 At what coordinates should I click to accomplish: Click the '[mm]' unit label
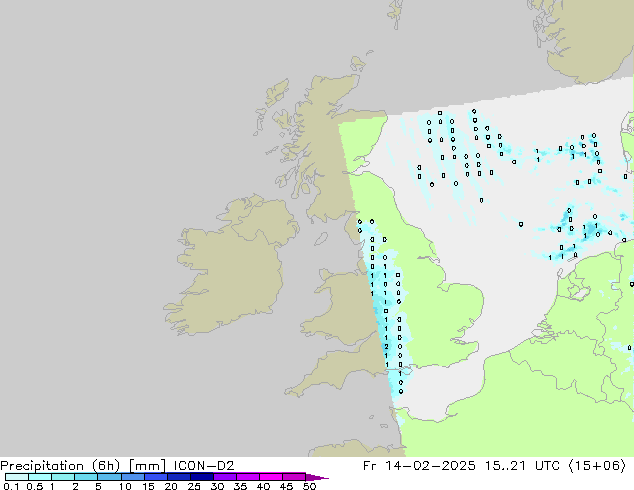pyautogui.click(x=147, y=466)
